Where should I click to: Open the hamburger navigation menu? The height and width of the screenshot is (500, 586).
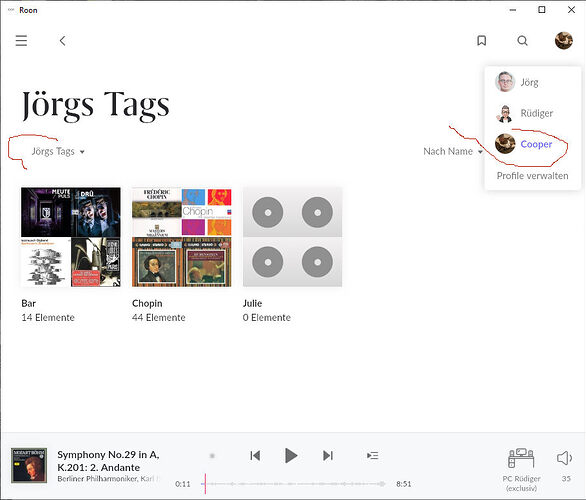(21, 40)
